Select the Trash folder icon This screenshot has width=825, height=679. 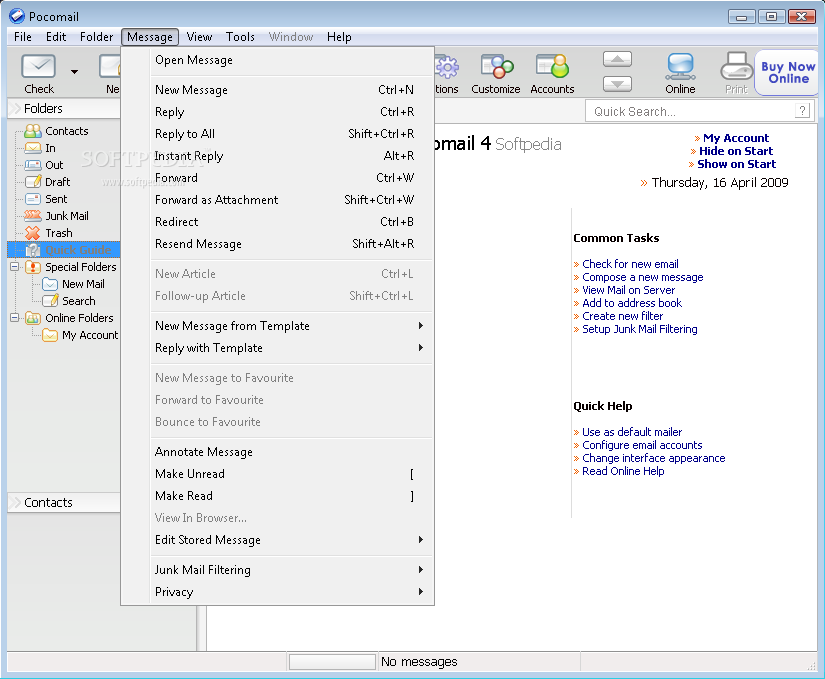click(33, 233)
